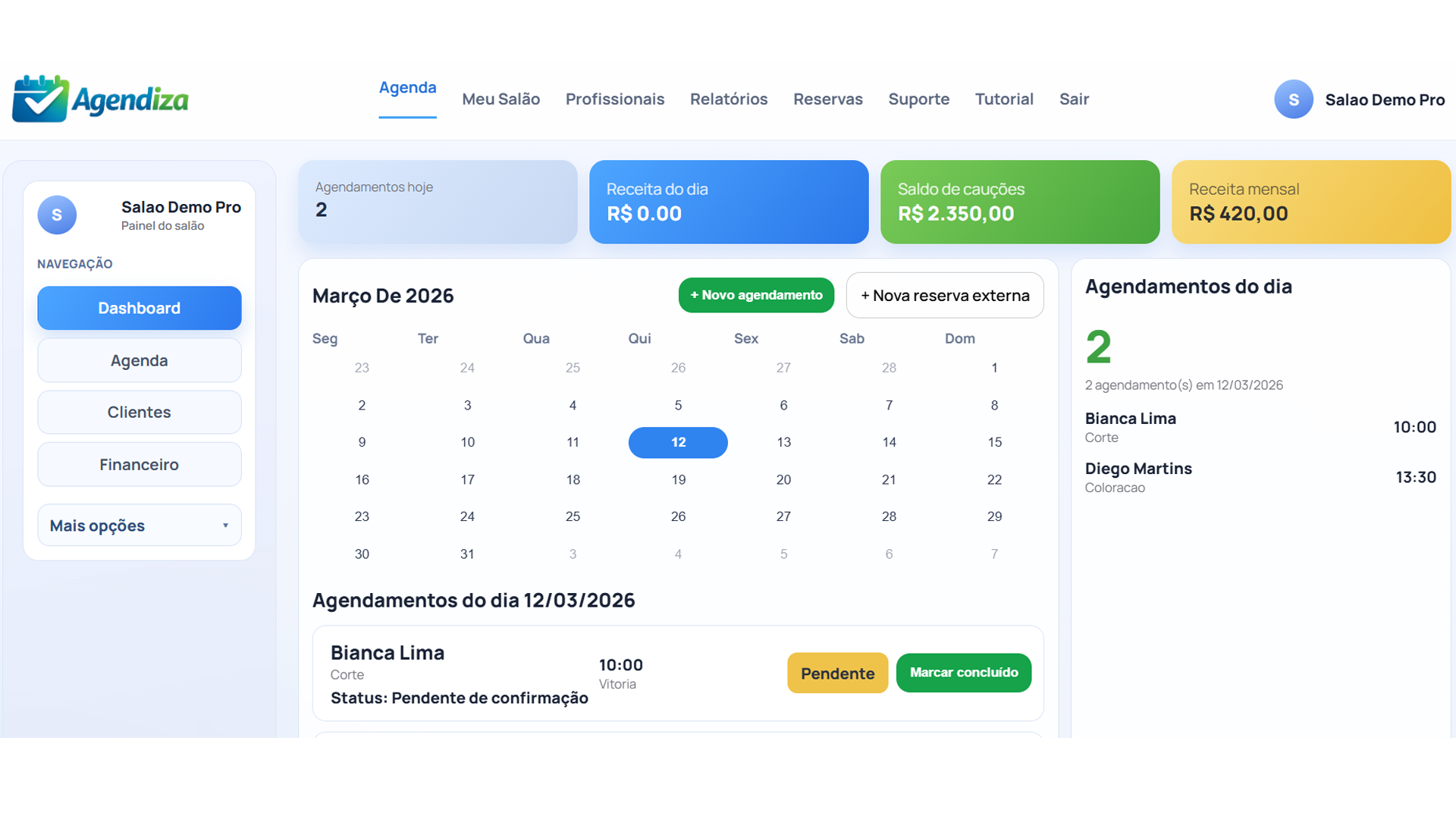1456x819 pixels.
Task: Open the Tutorial page
Action: click(x=1004, y=99)
